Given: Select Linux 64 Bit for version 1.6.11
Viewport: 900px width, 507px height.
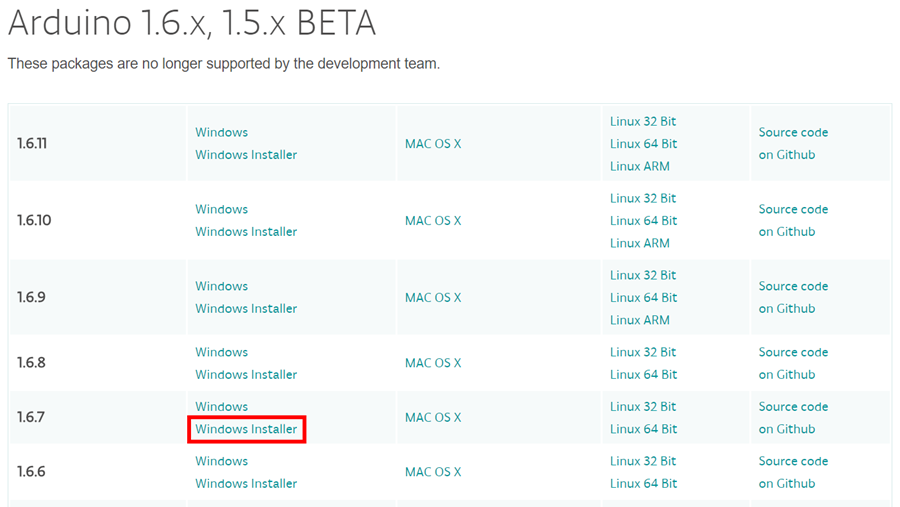Looking at the screenshot, I should pyautogui.click(x=643, y=144).
